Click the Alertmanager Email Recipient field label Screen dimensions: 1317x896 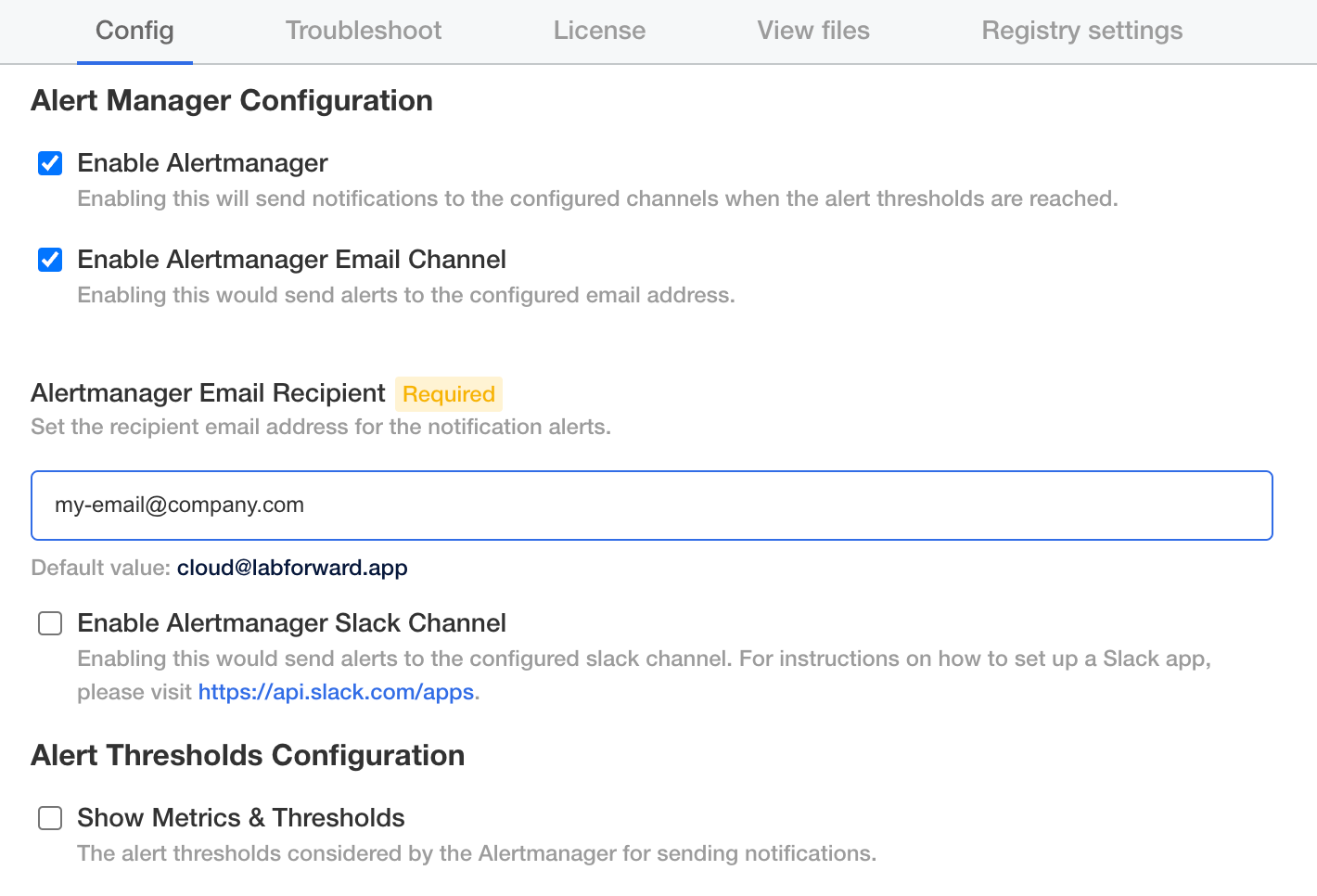click(x=208, y=393)
